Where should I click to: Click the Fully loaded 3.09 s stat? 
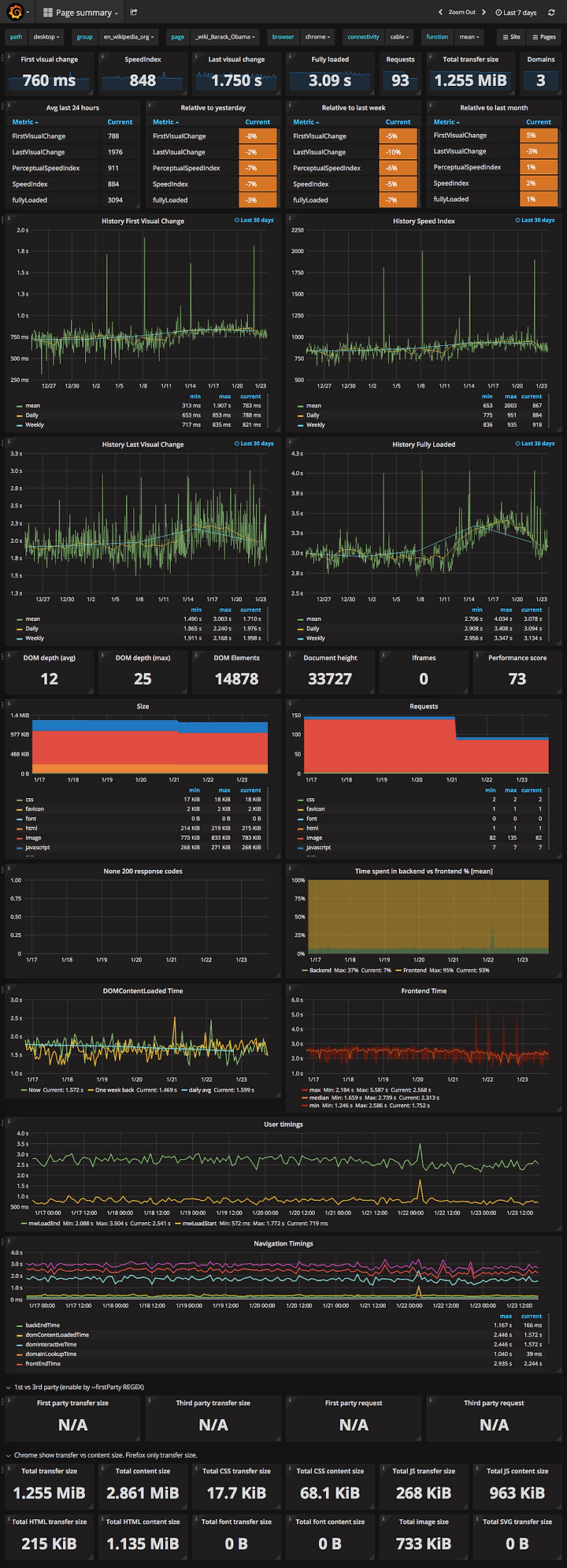point(330,80)
